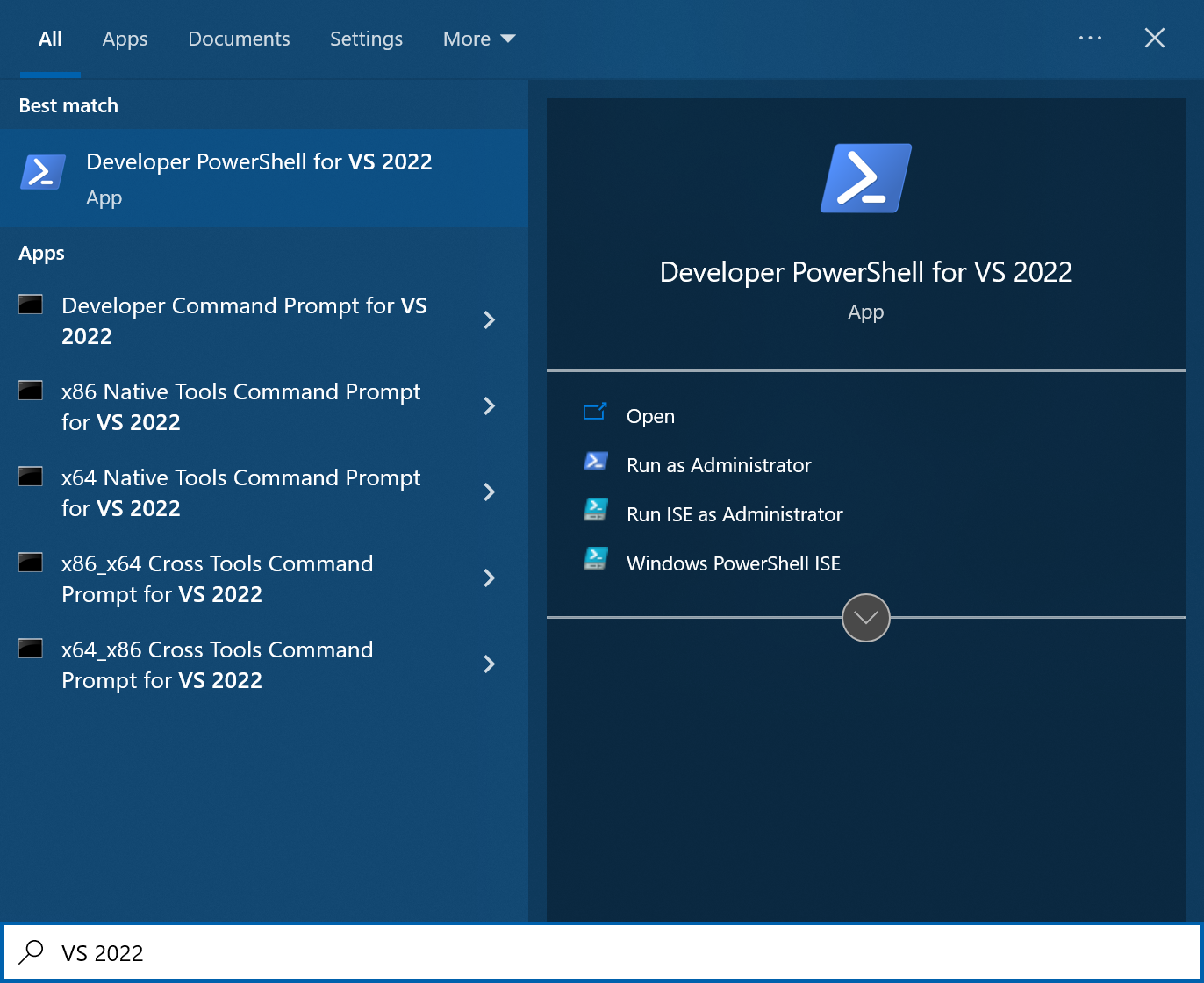Screen dimensions: 1204x983
Task: Click the Developer Command Prompt console icon
Action: pos(31,305)
